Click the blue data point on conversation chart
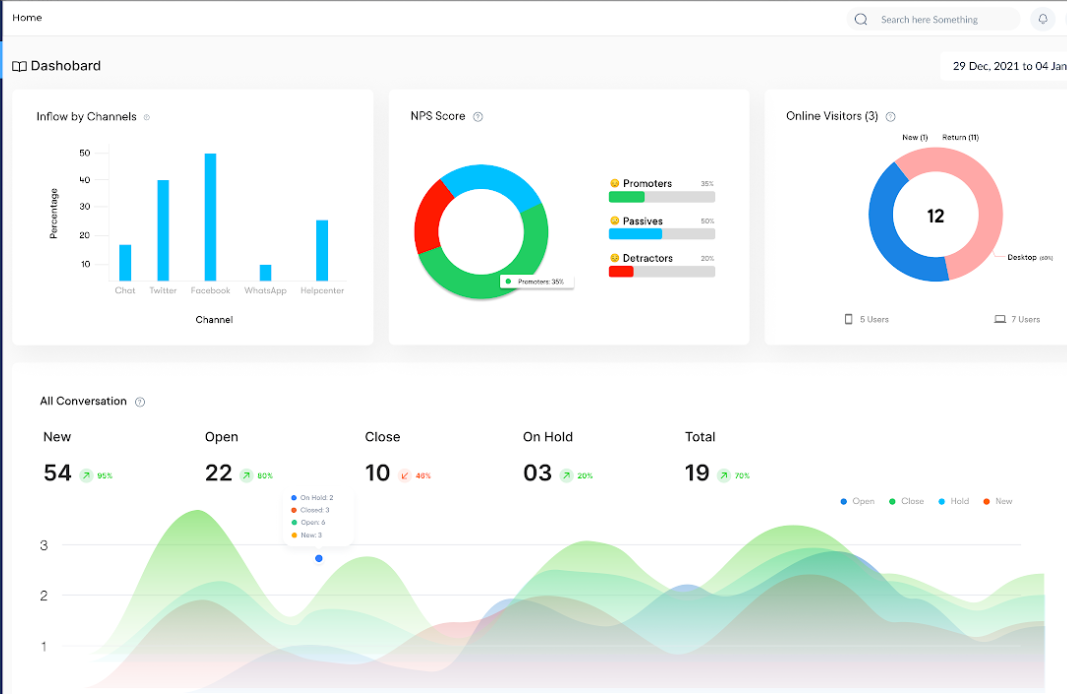1067x694 pixels. click(x=318, y=559)
